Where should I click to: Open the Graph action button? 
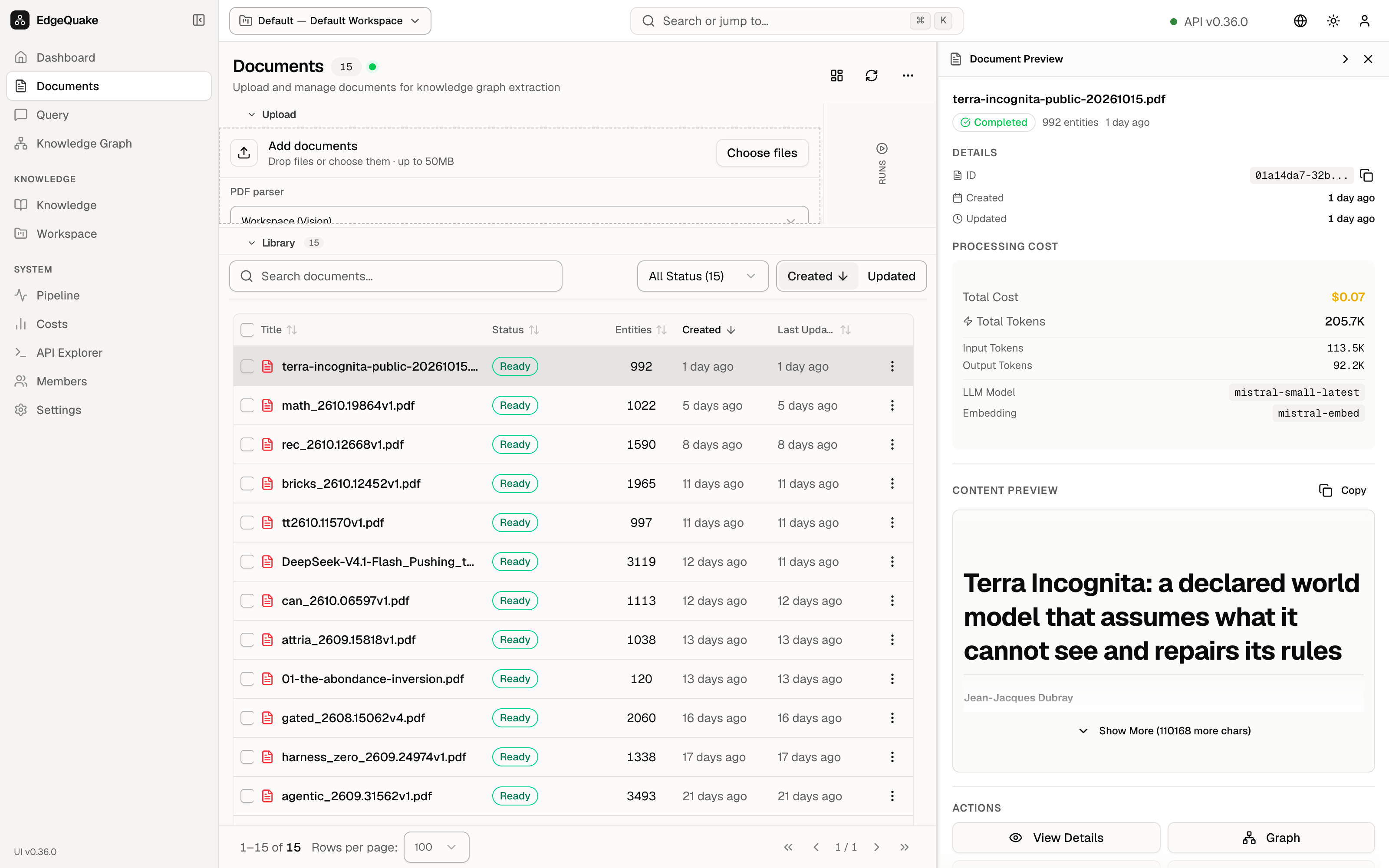click(x=1271, y=838)
